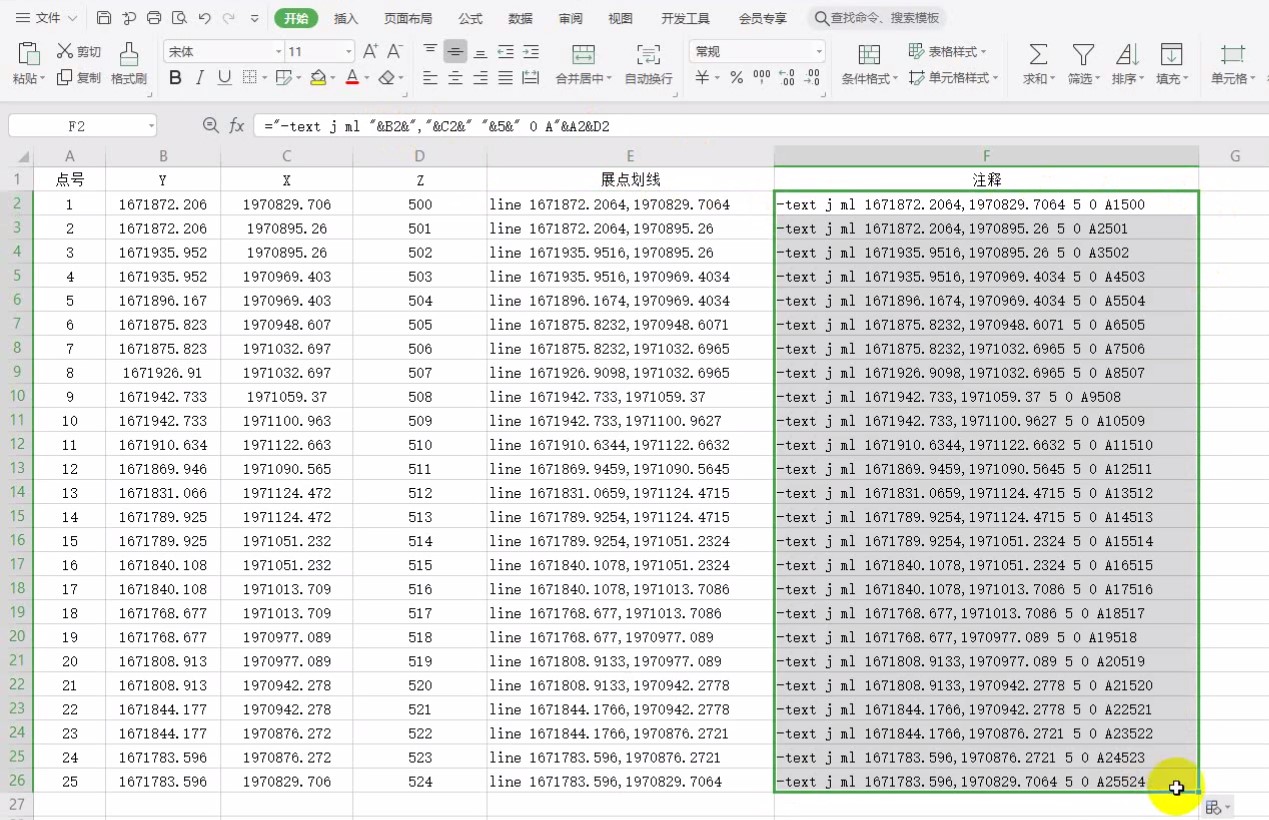Click Wrap Text (自动换行) icon
The height and width of the screenshot is (820, 1269).
pos(649,55)
